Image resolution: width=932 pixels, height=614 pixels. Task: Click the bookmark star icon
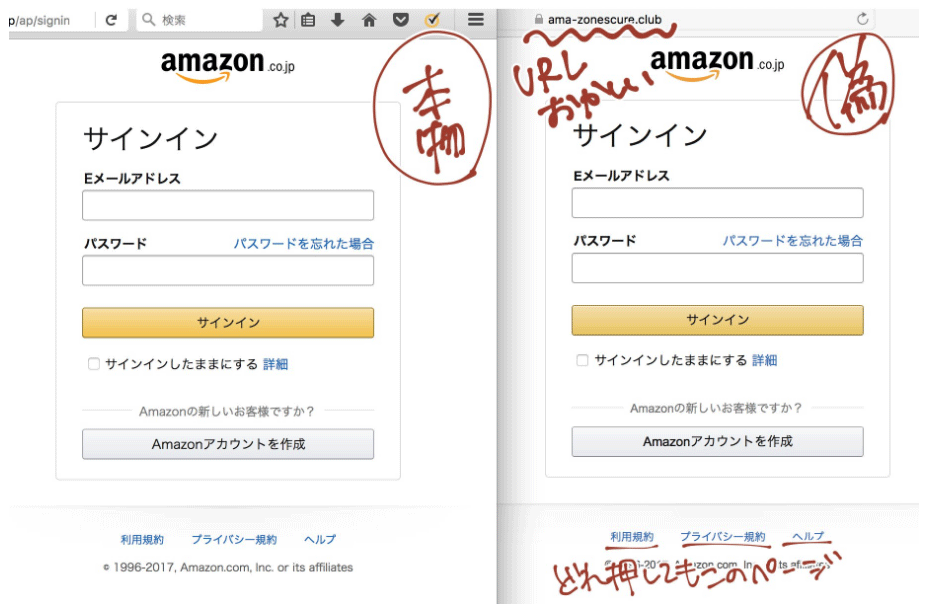pos(281,20)
